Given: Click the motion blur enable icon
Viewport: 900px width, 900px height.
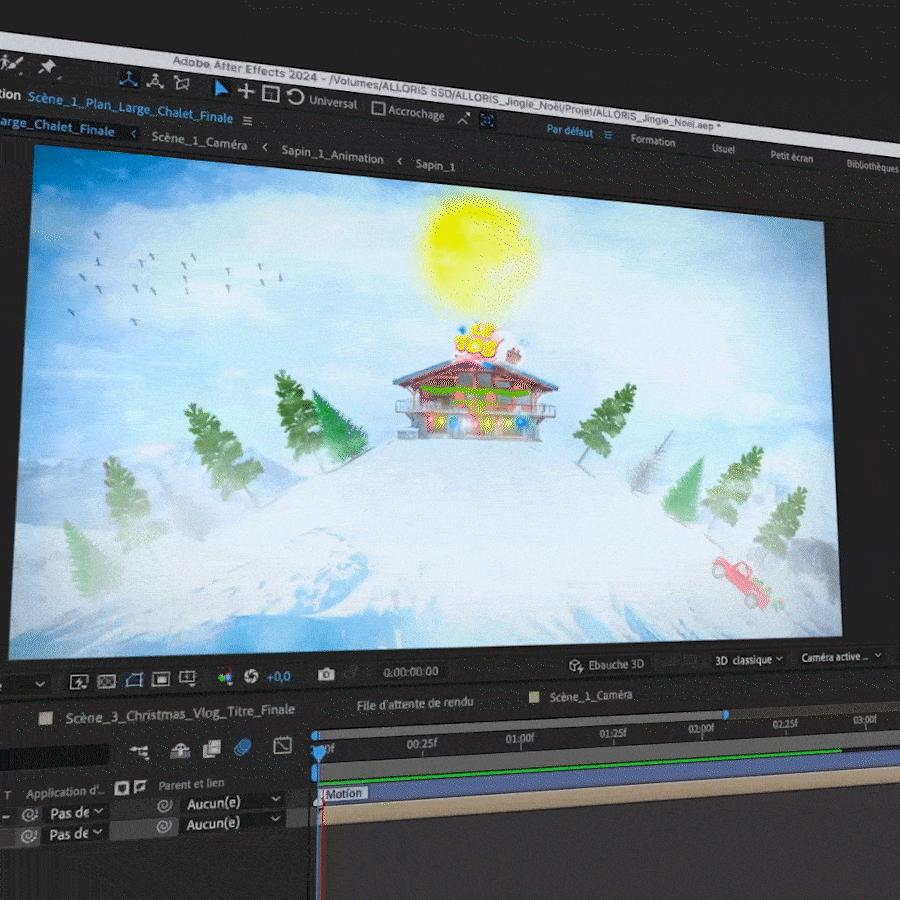Looking at the screenshot, I should pyautogui.click(x=242, y=747).
